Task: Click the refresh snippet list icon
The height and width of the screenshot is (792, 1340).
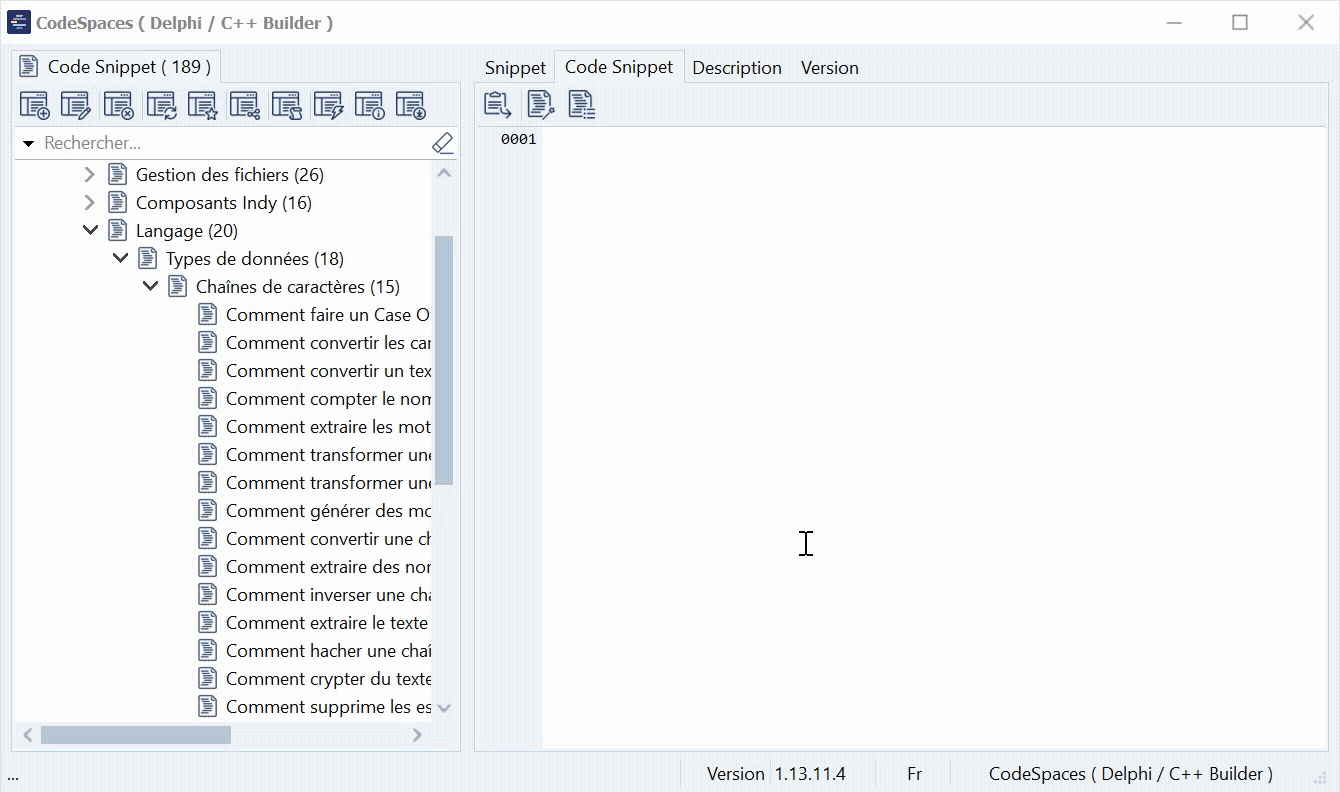Action: tap(161, 105)
